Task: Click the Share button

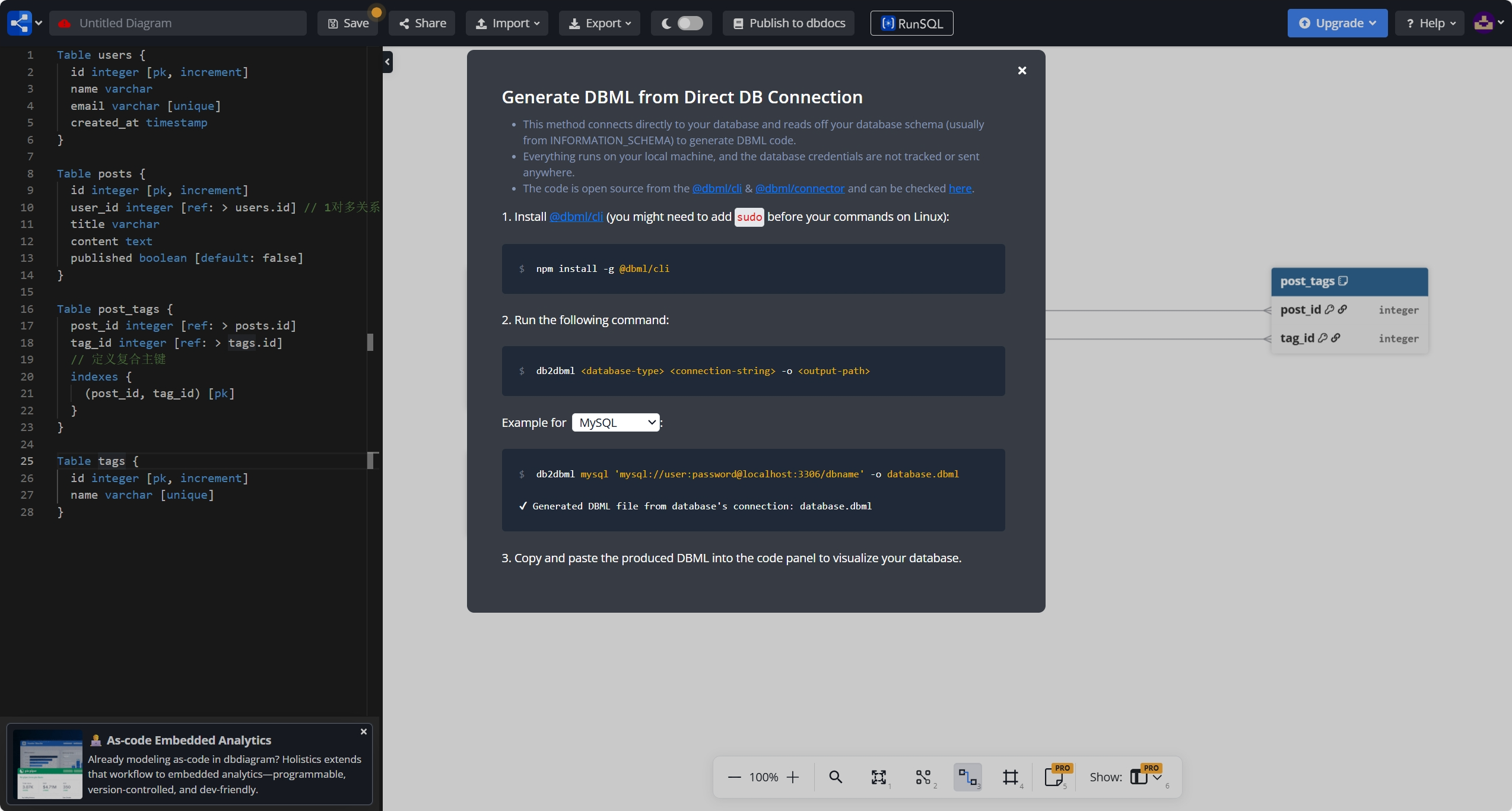Action: coord(422,23)
